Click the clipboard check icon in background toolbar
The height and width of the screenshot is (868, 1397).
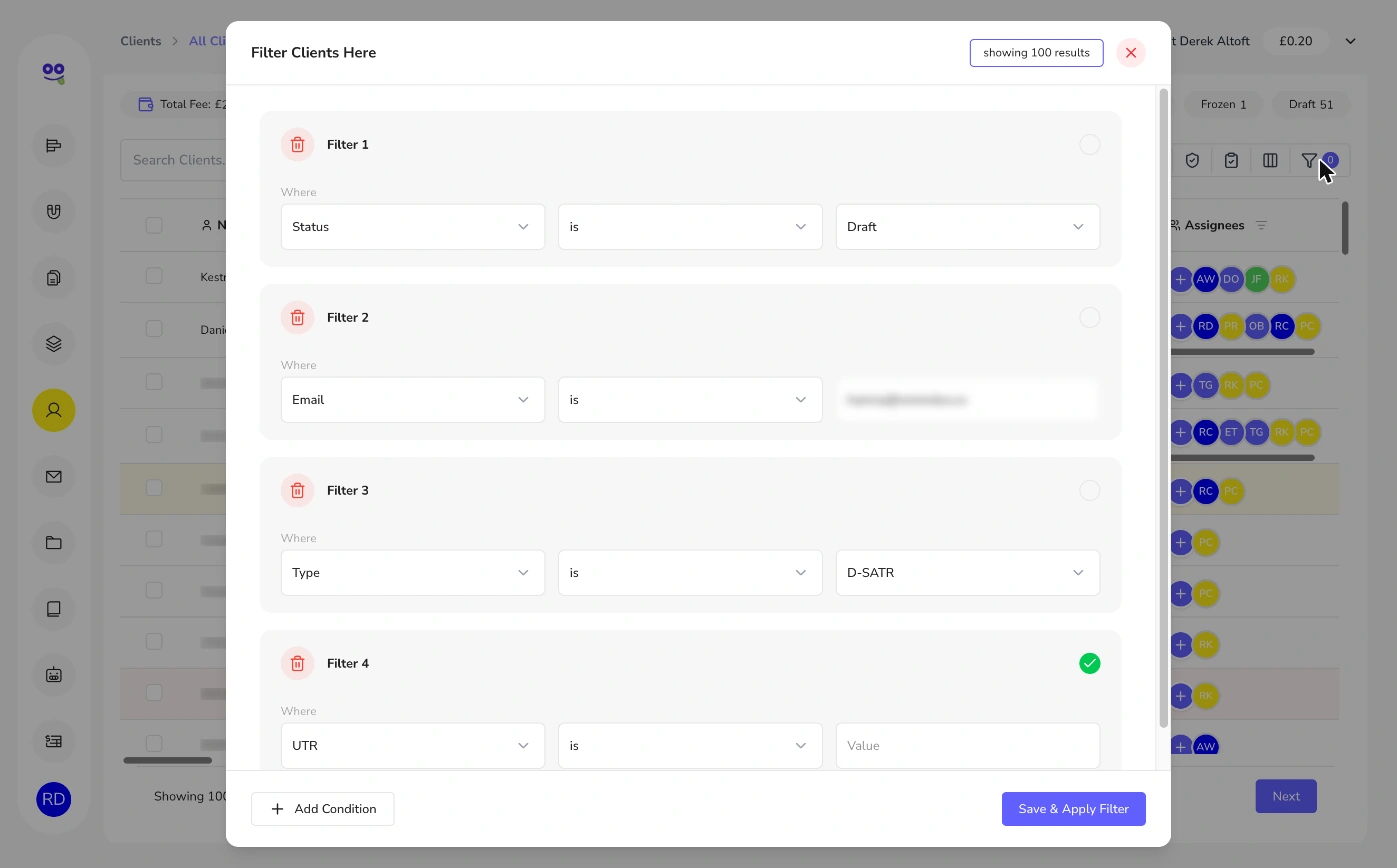[1231, 160]
